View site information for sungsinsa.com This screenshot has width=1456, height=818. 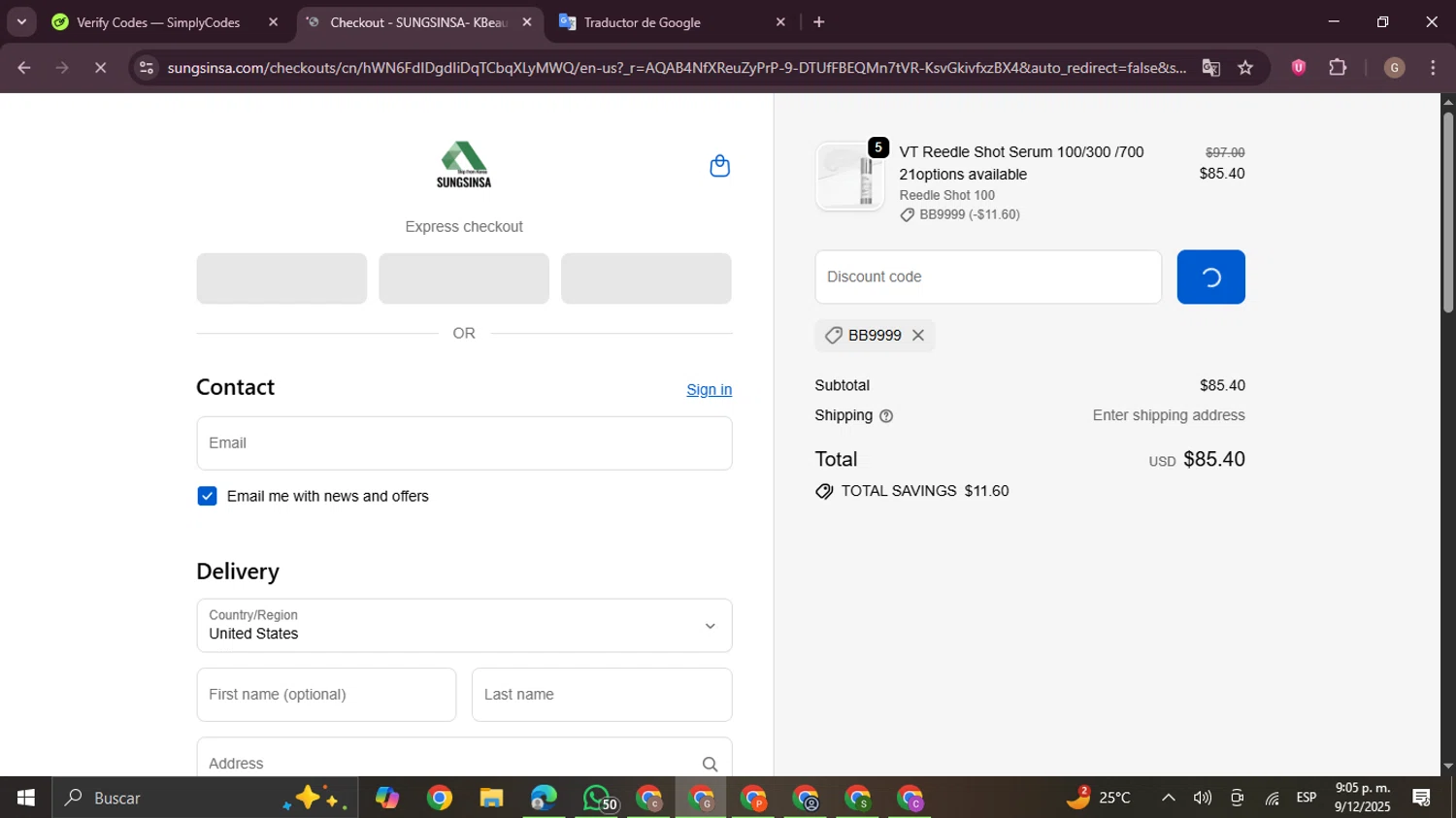146,68
